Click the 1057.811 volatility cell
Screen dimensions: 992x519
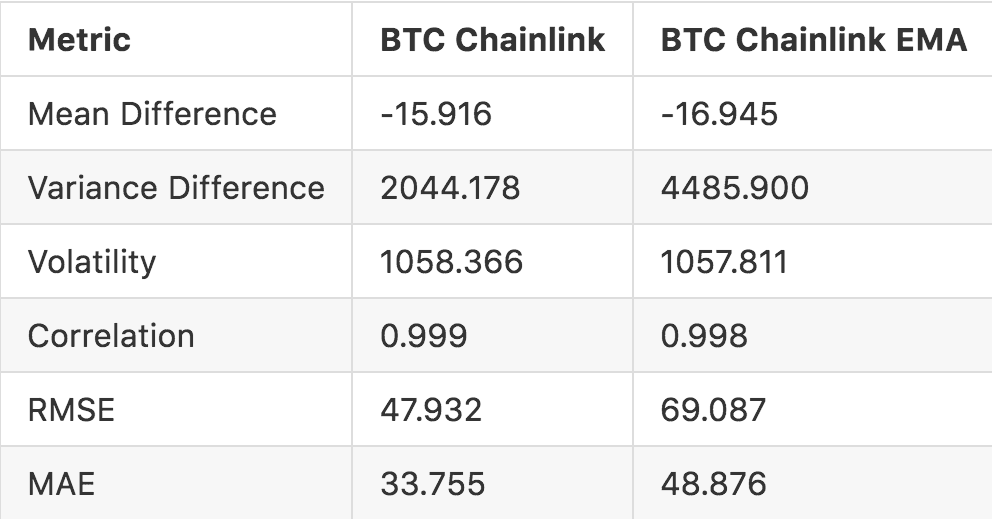coord(724,262)
